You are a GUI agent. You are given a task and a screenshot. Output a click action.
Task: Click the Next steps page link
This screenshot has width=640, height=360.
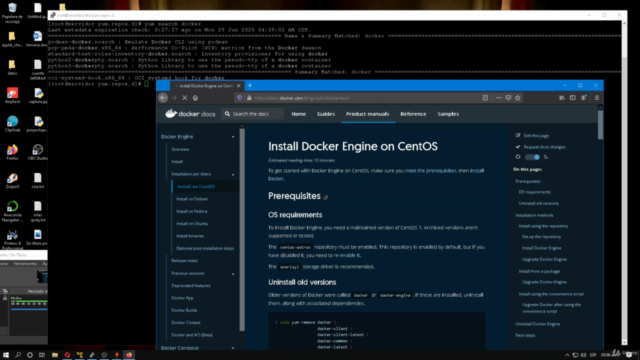tap(525, 335)
